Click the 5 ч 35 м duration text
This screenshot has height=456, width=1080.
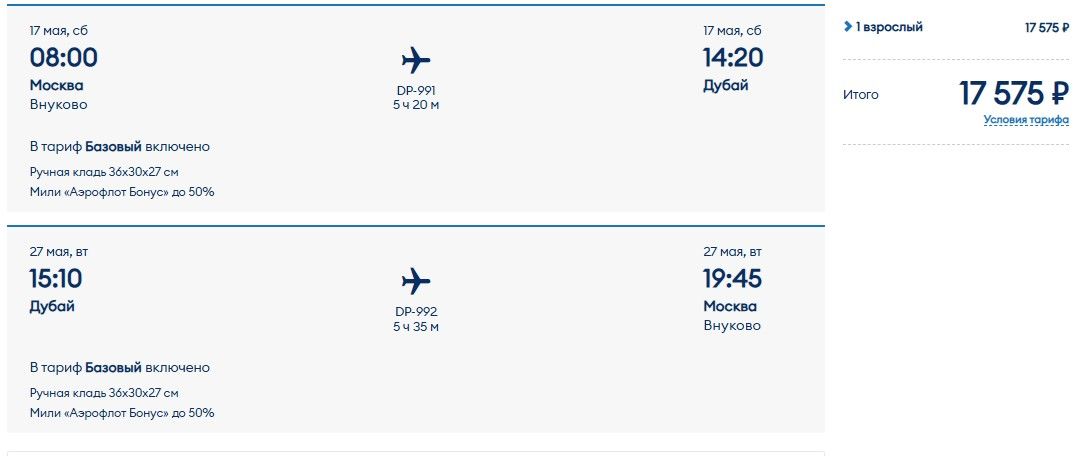[x=416, y=327]
